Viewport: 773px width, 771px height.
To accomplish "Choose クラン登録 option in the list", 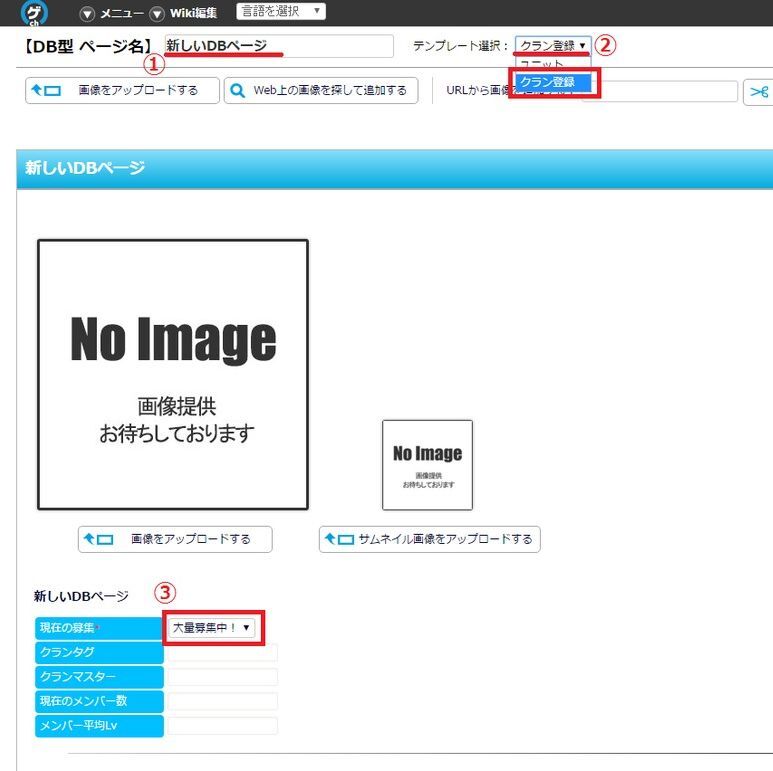I will (553, 82).
